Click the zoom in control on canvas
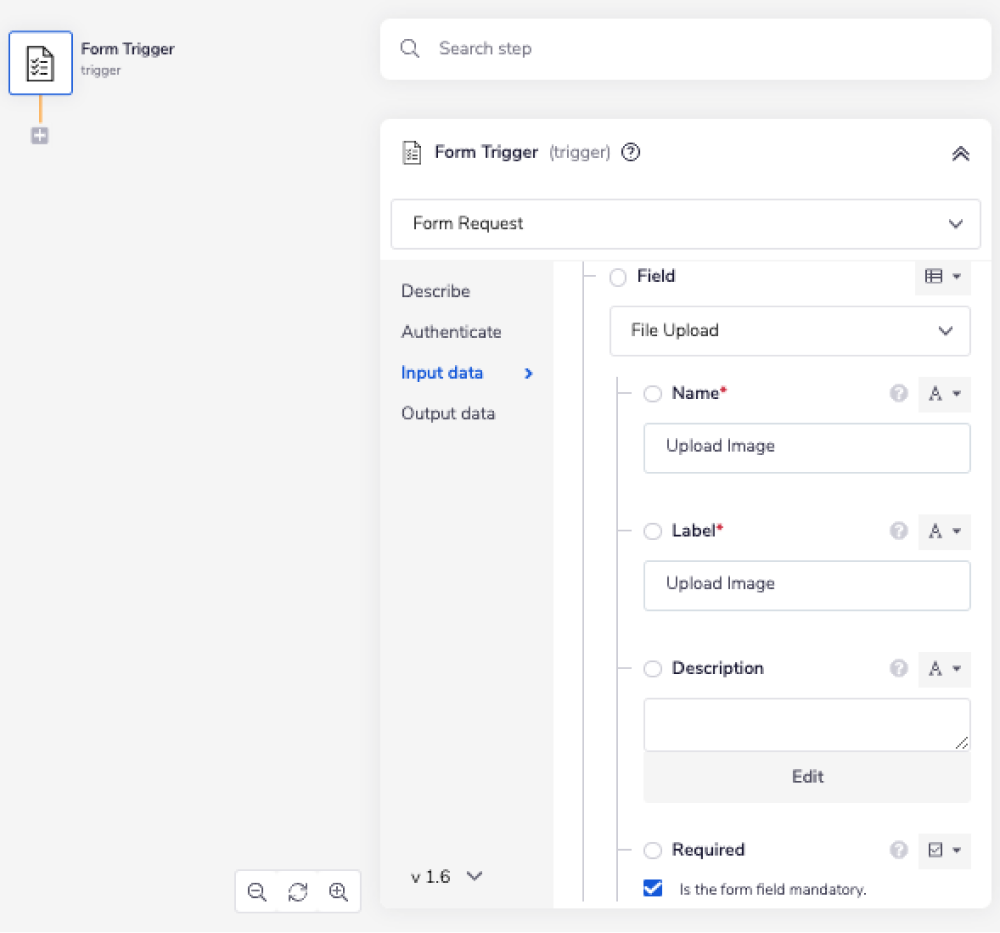Screen dimensions: 1000x933 coord(339,891)
